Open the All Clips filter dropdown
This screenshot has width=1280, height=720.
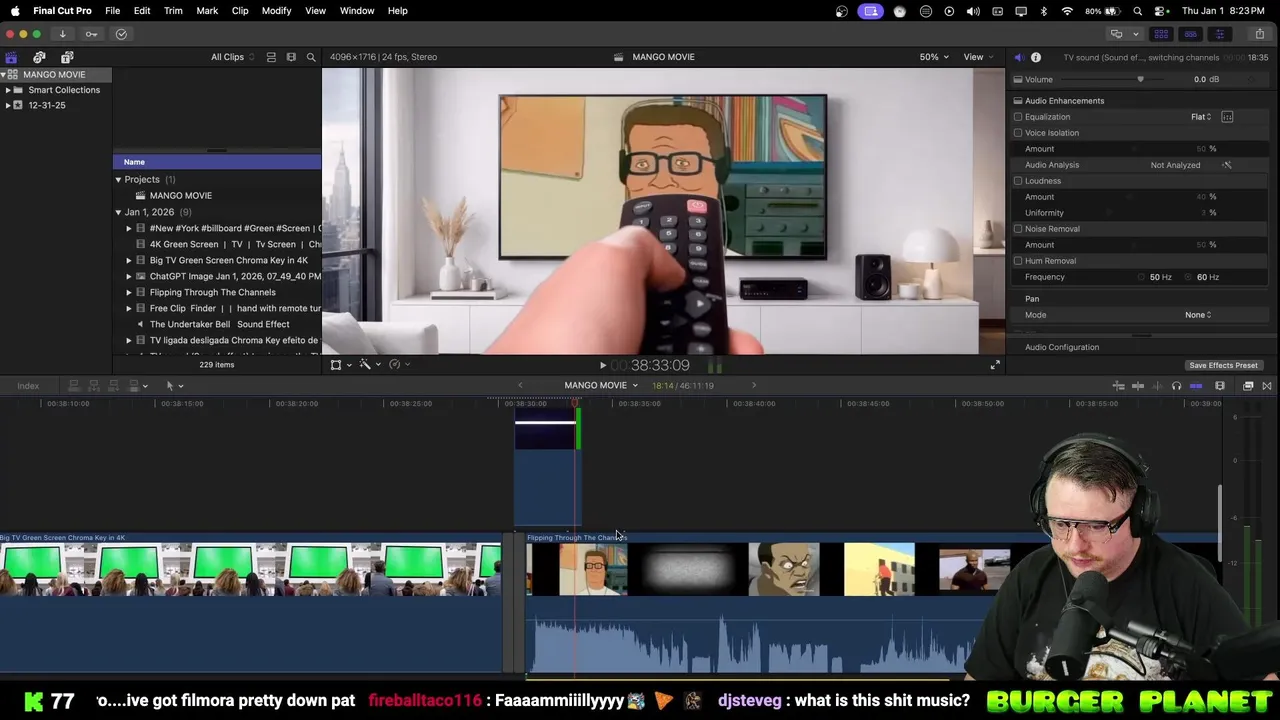point(232,57)
